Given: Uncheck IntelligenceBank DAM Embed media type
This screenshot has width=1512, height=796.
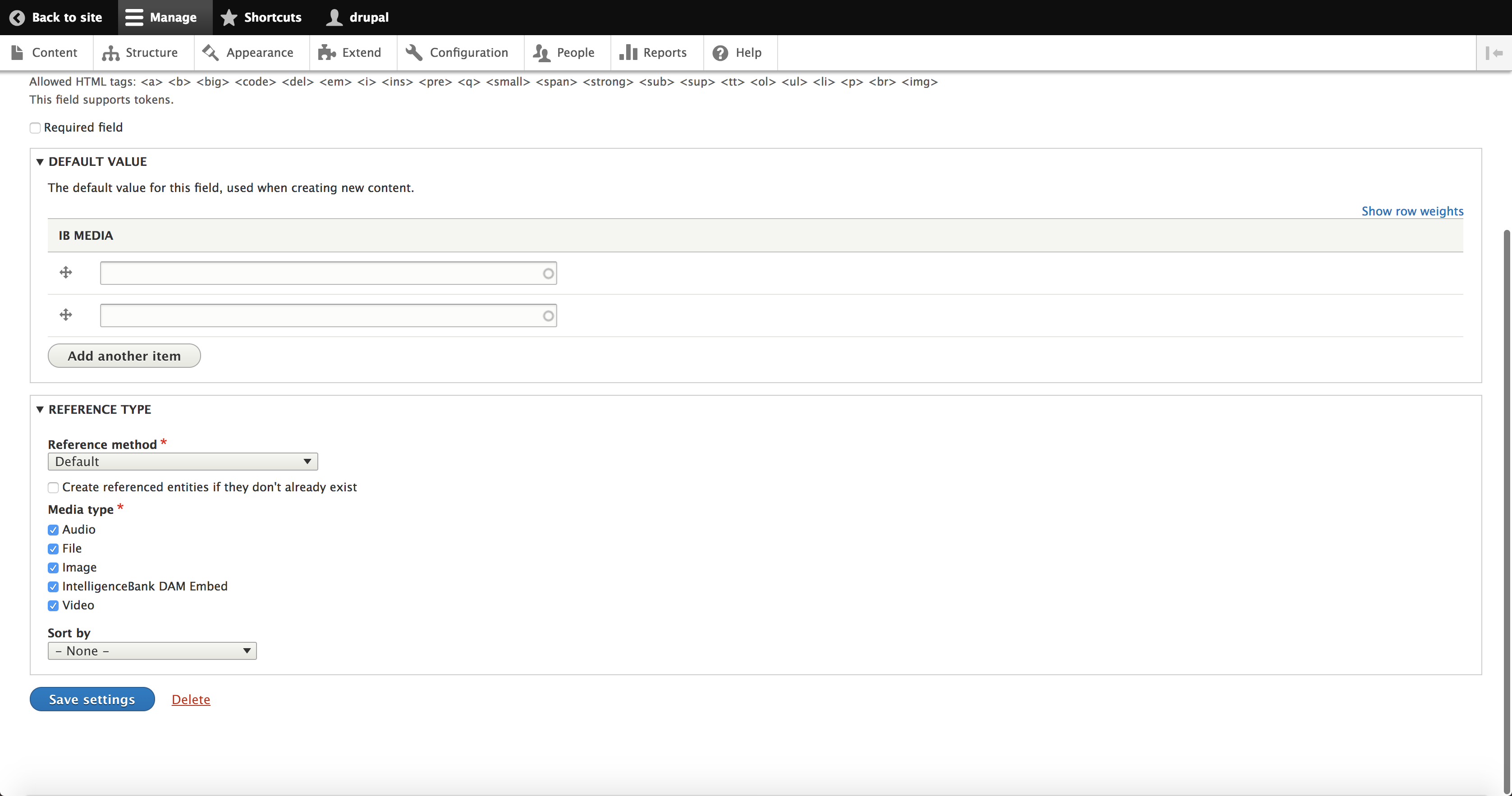Looking at the screenshot, I should (x=53, y=586).
